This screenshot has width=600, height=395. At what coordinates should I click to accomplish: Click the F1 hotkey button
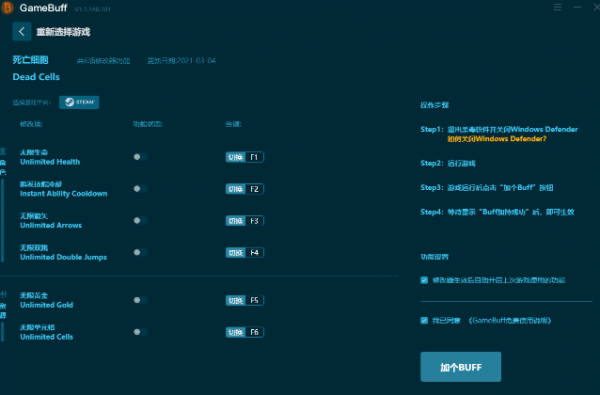245,157
